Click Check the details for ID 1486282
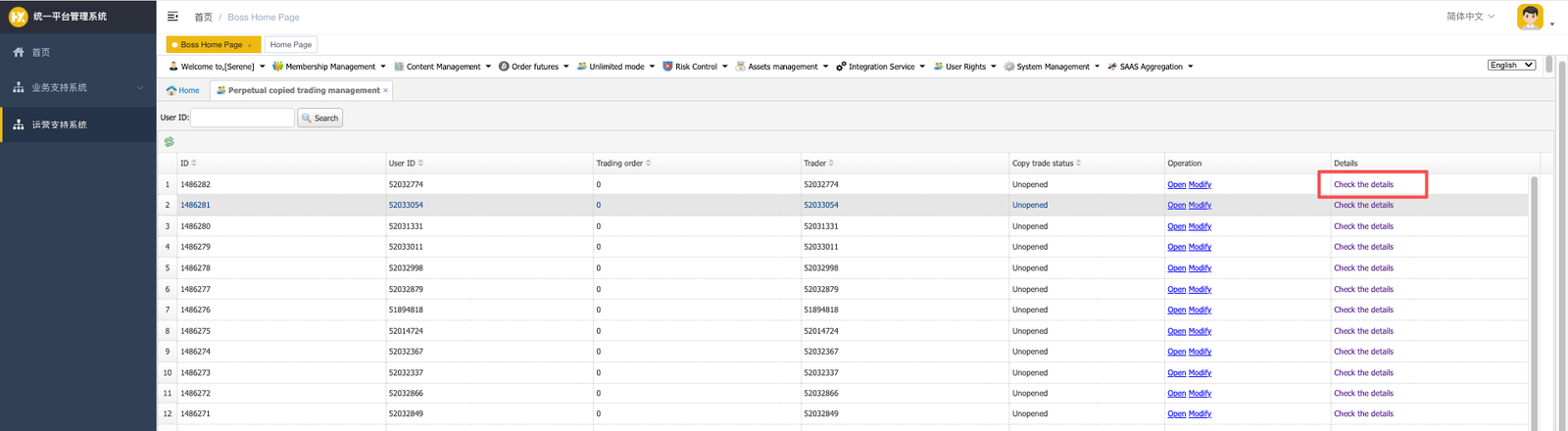 (x=1363, y=185)
